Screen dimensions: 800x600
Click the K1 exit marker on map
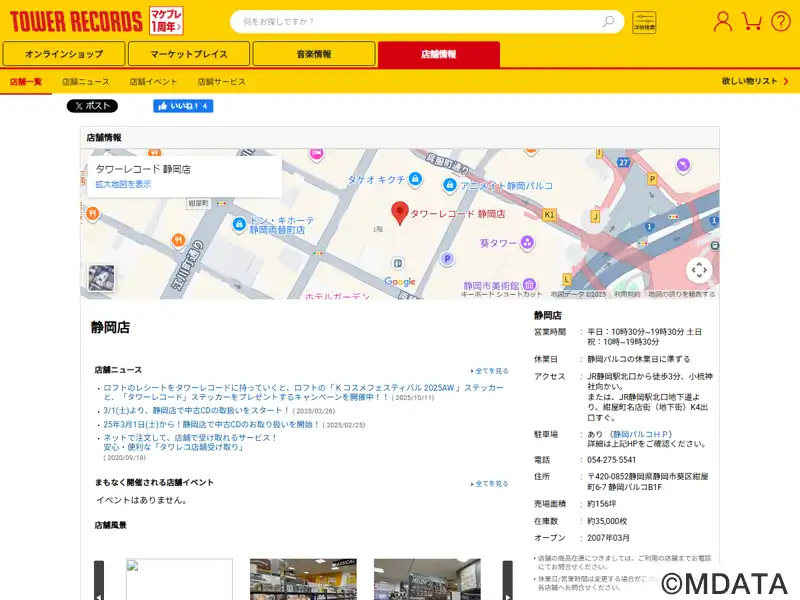[x=549, y=214]
